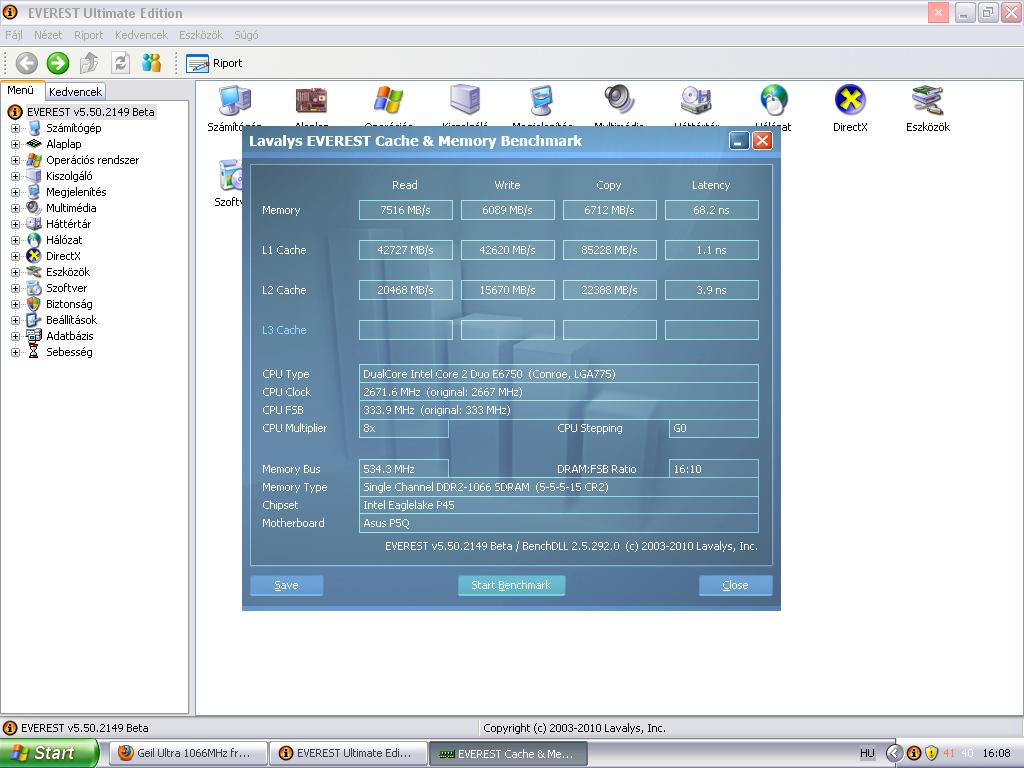Click Save in the benchmark dialog
The width and height of the screenshot is (1024, 768).
click(x=286, y=585)
